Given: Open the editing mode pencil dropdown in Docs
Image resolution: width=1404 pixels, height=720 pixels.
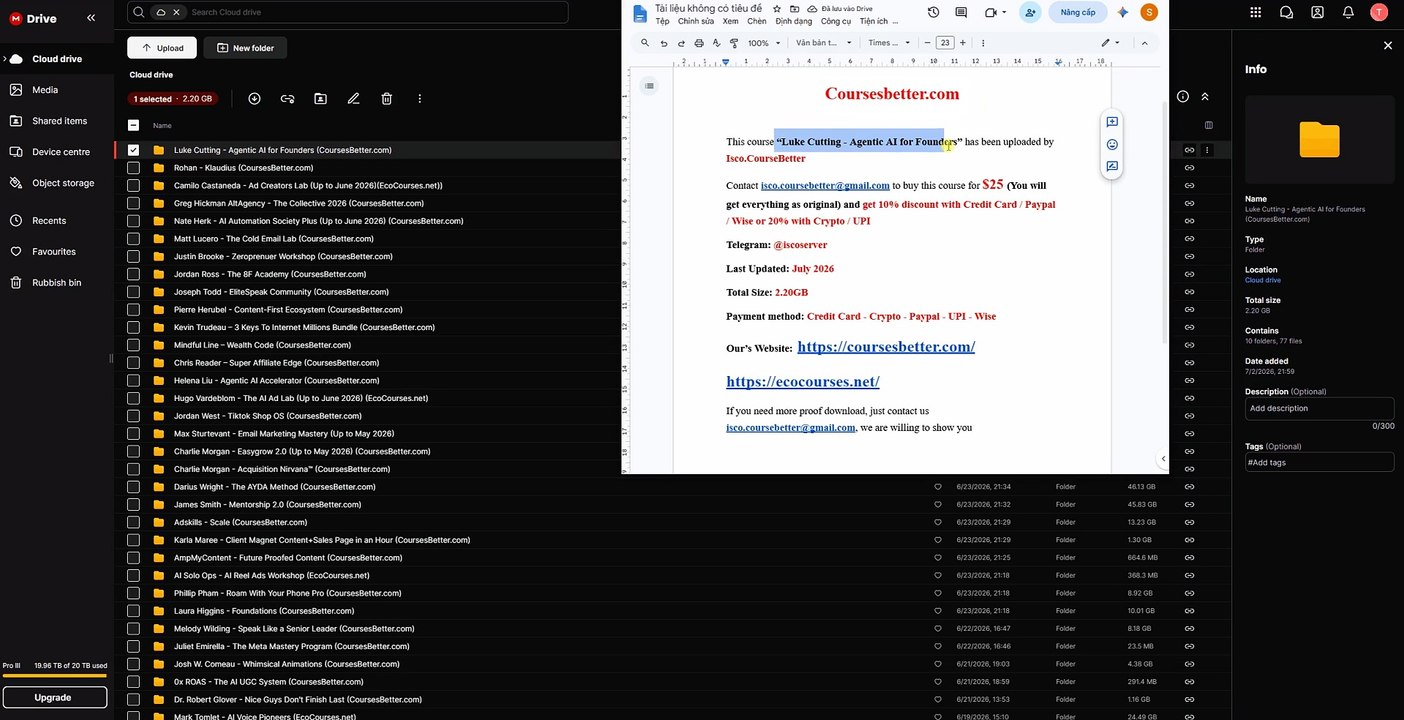Looking at the screenshot, I should tap(1110, 43).
